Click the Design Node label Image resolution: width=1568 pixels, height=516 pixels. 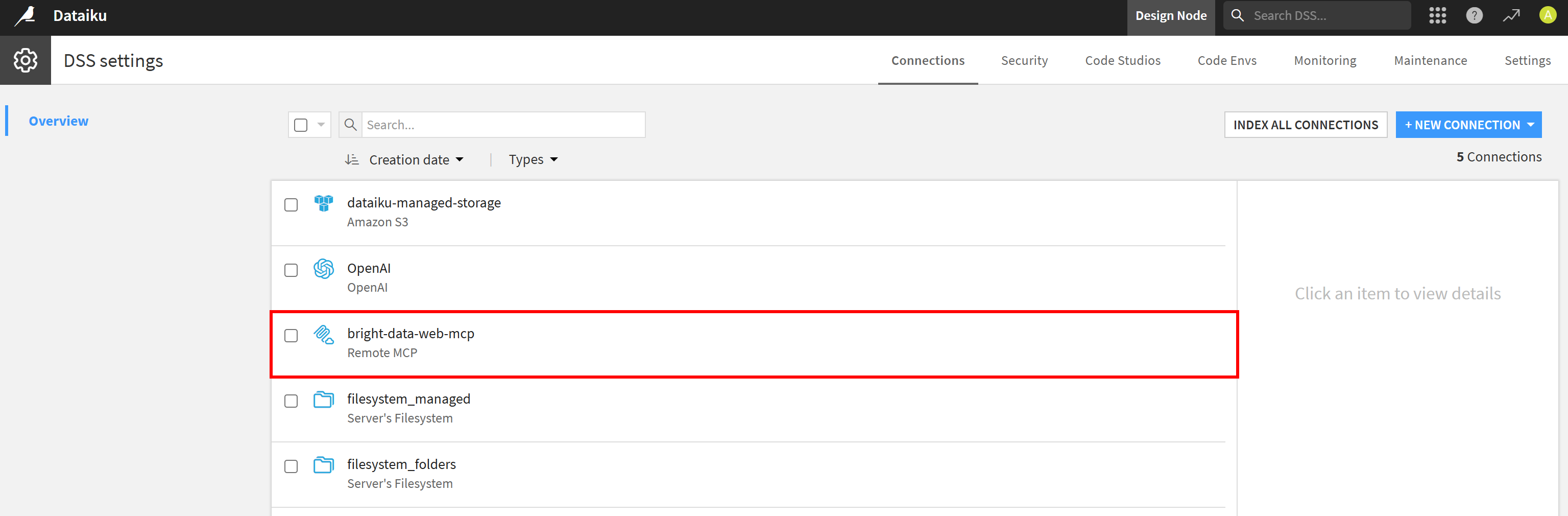(1171, 16)
